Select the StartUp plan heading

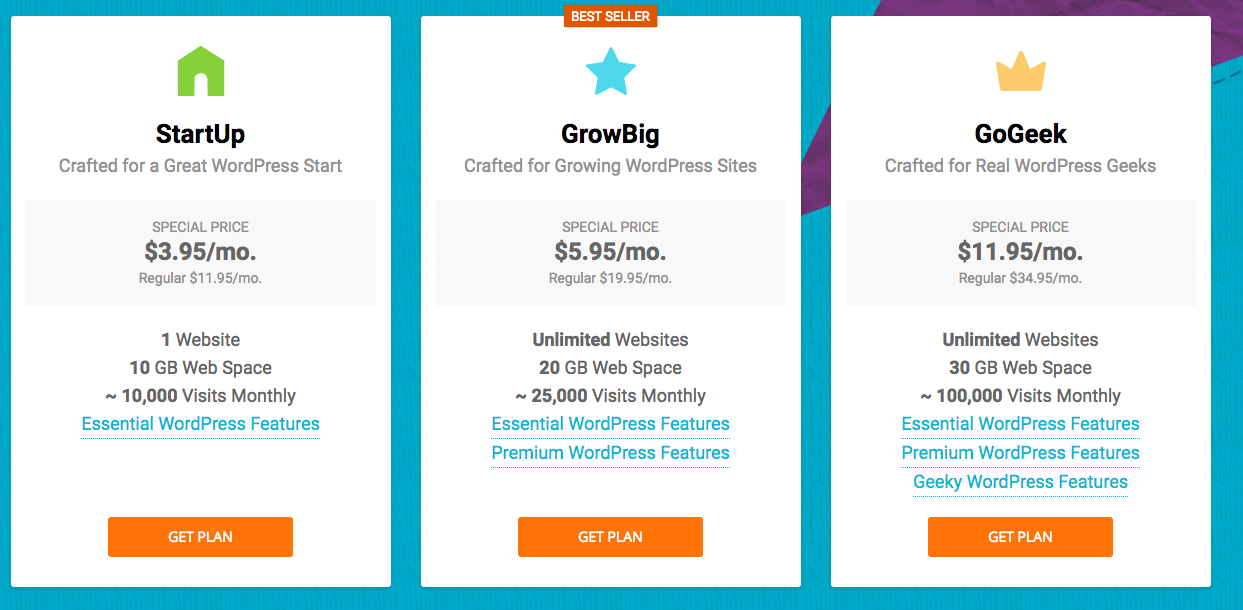201,134
